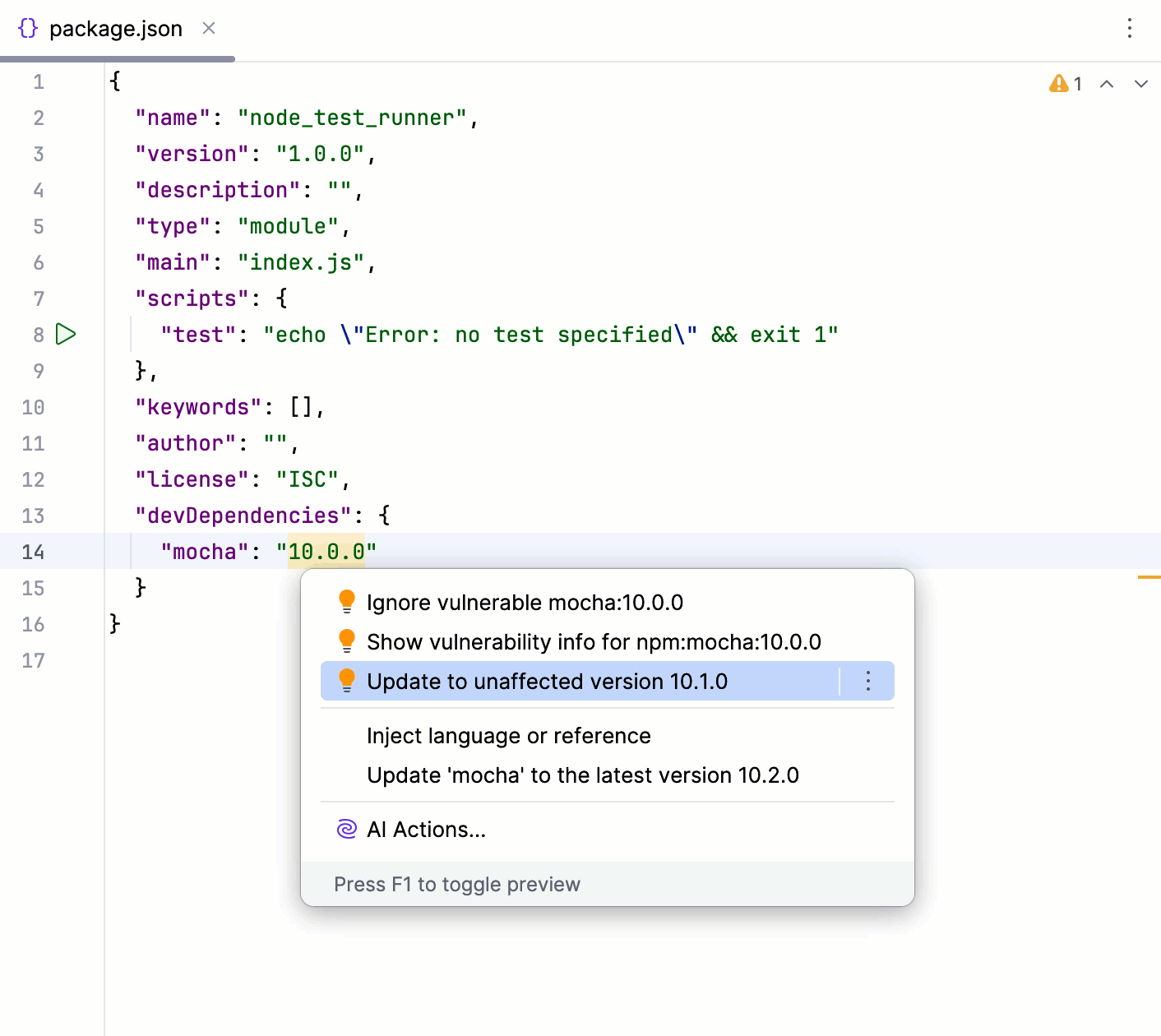Expand more options via the top-right three-dot menu

1130,29
